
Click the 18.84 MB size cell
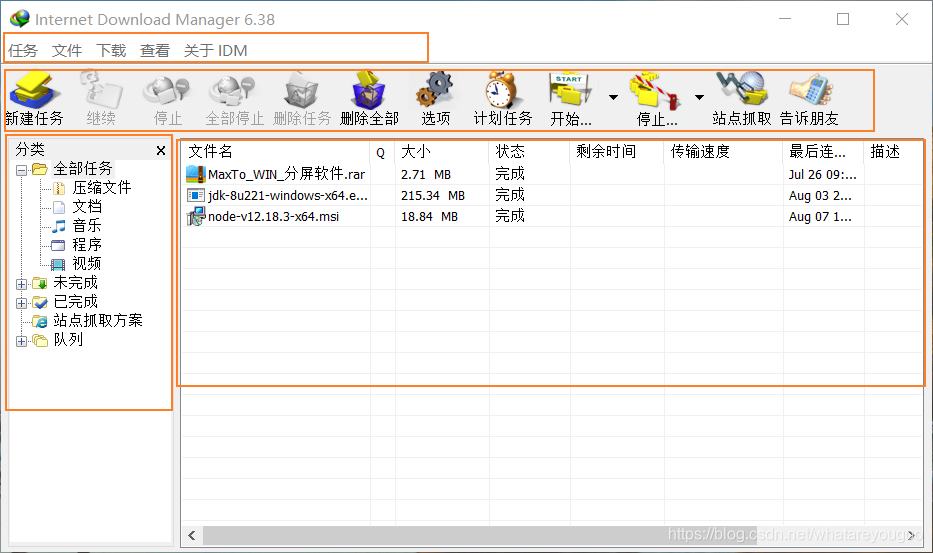coord(429,216)
